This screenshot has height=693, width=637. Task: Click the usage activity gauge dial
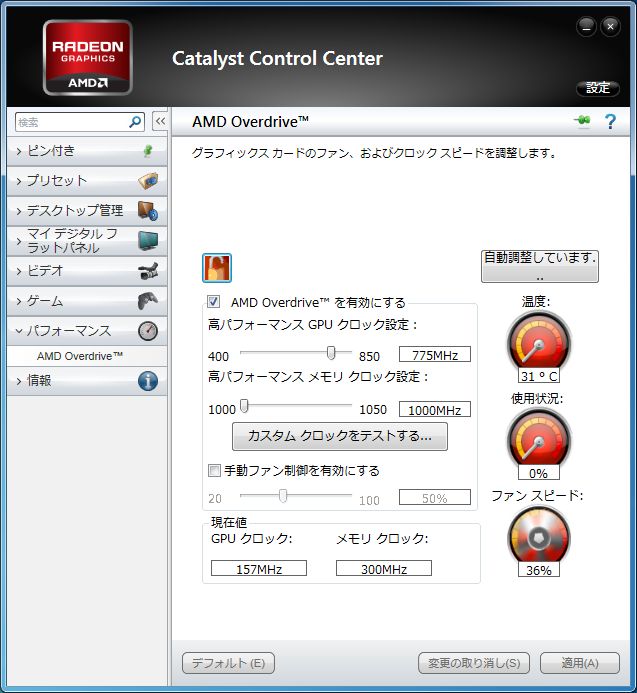coord(538,438)
